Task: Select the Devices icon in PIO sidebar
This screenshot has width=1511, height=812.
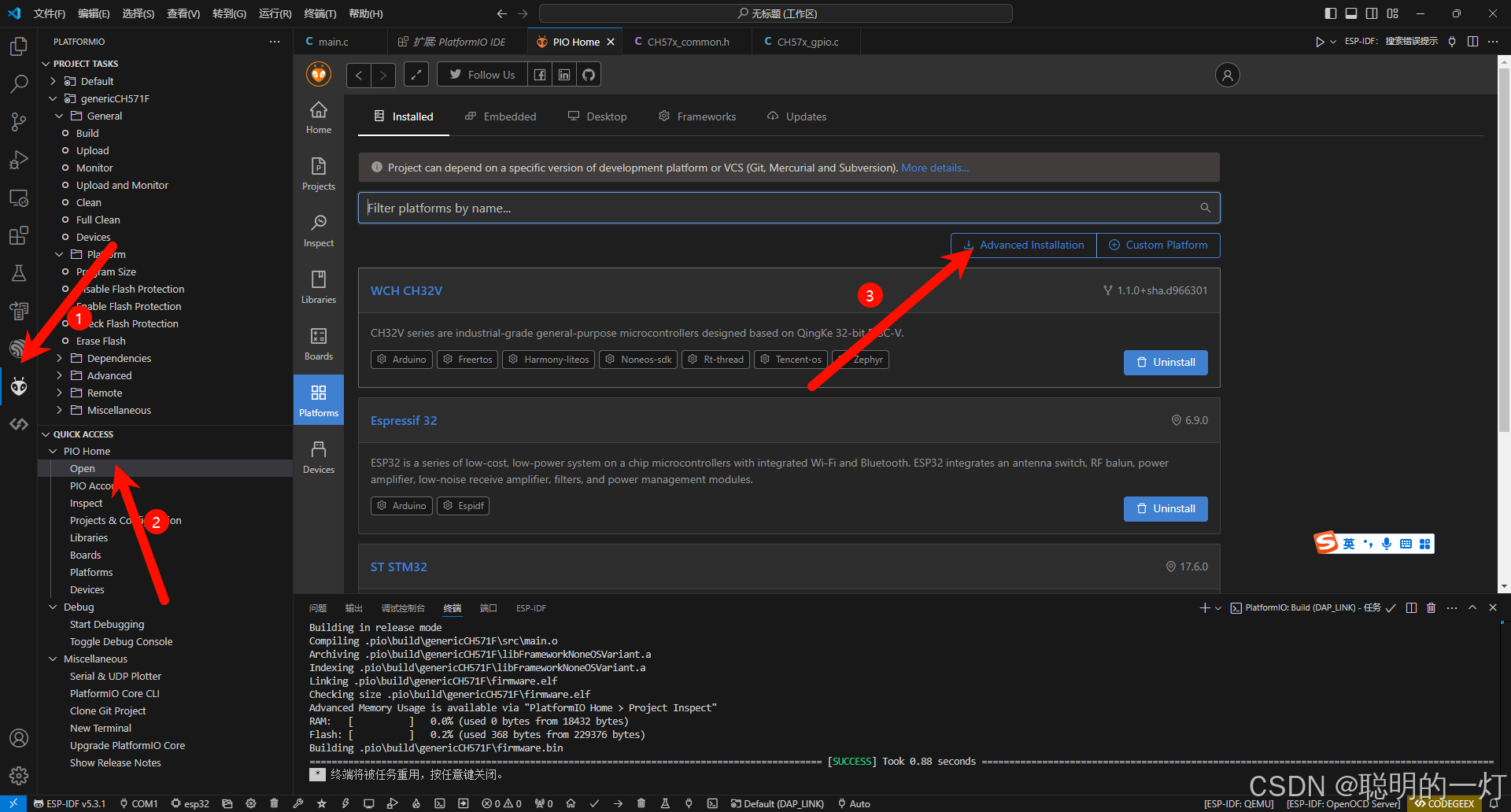Action: pos(318,456)
